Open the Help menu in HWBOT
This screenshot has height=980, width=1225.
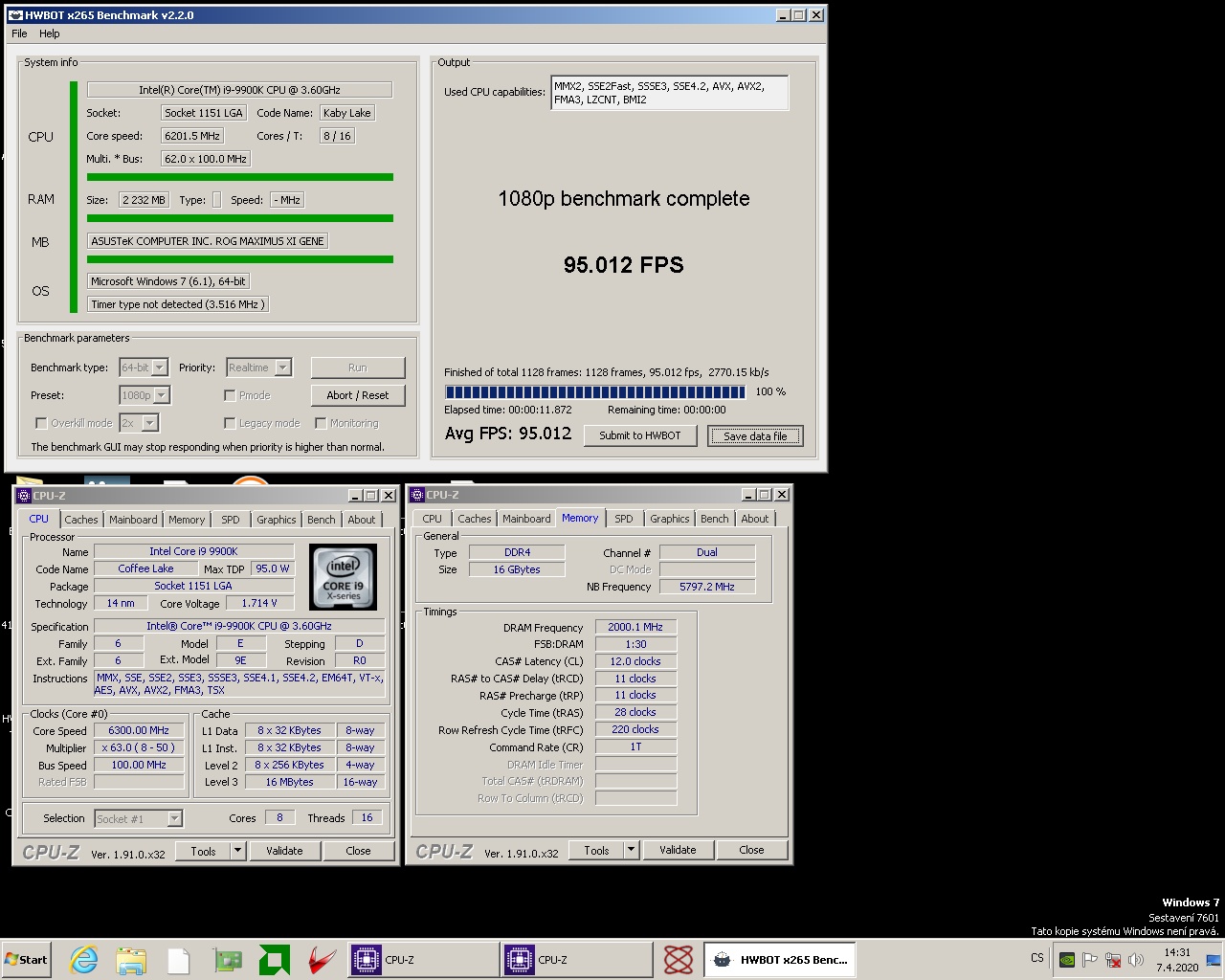50,33
